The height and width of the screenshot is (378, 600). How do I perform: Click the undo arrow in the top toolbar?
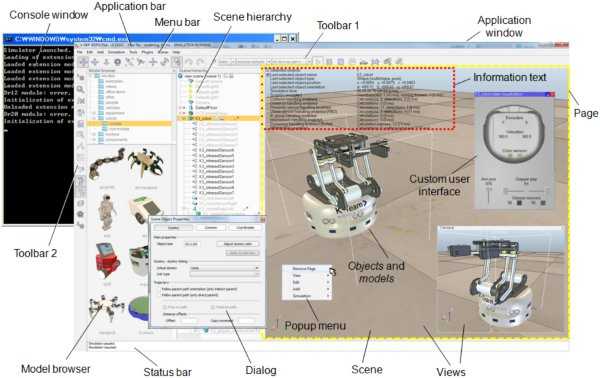(x=189, y=62)
